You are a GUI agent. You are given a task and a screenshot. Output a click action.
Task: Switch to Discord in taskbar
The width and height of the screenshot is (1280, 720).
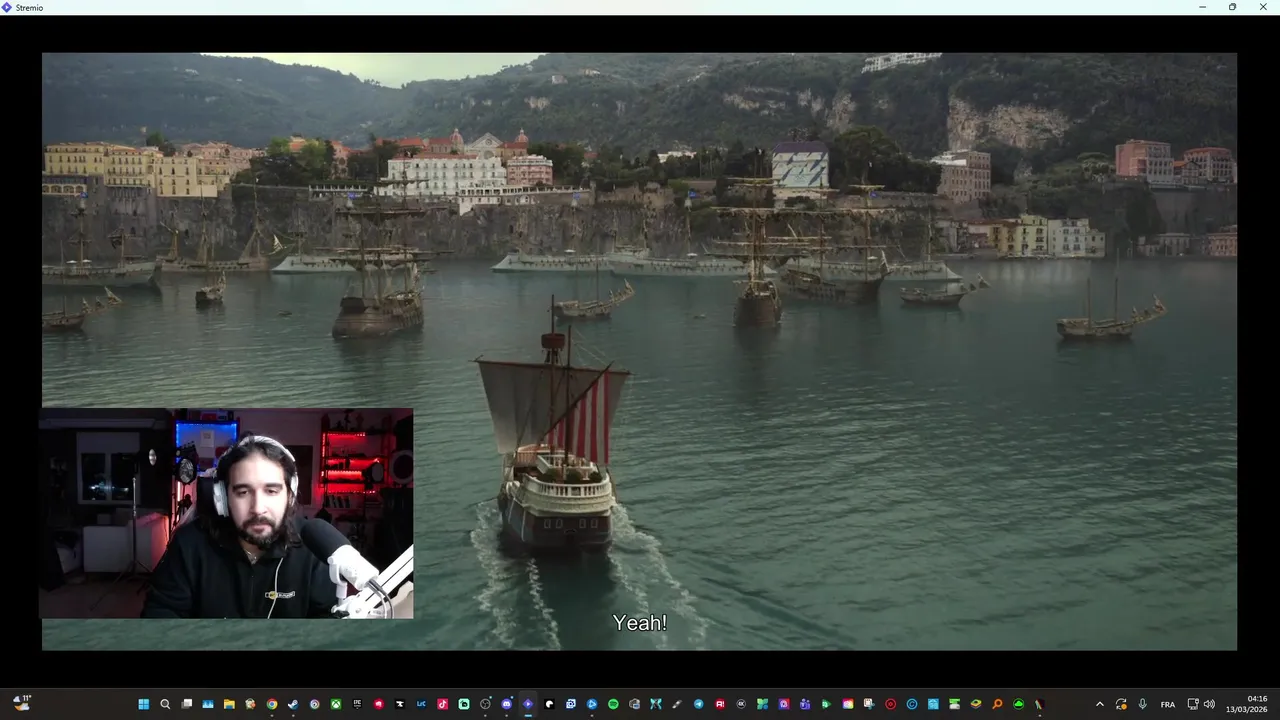pyautogui.click(x=506, y=704)
